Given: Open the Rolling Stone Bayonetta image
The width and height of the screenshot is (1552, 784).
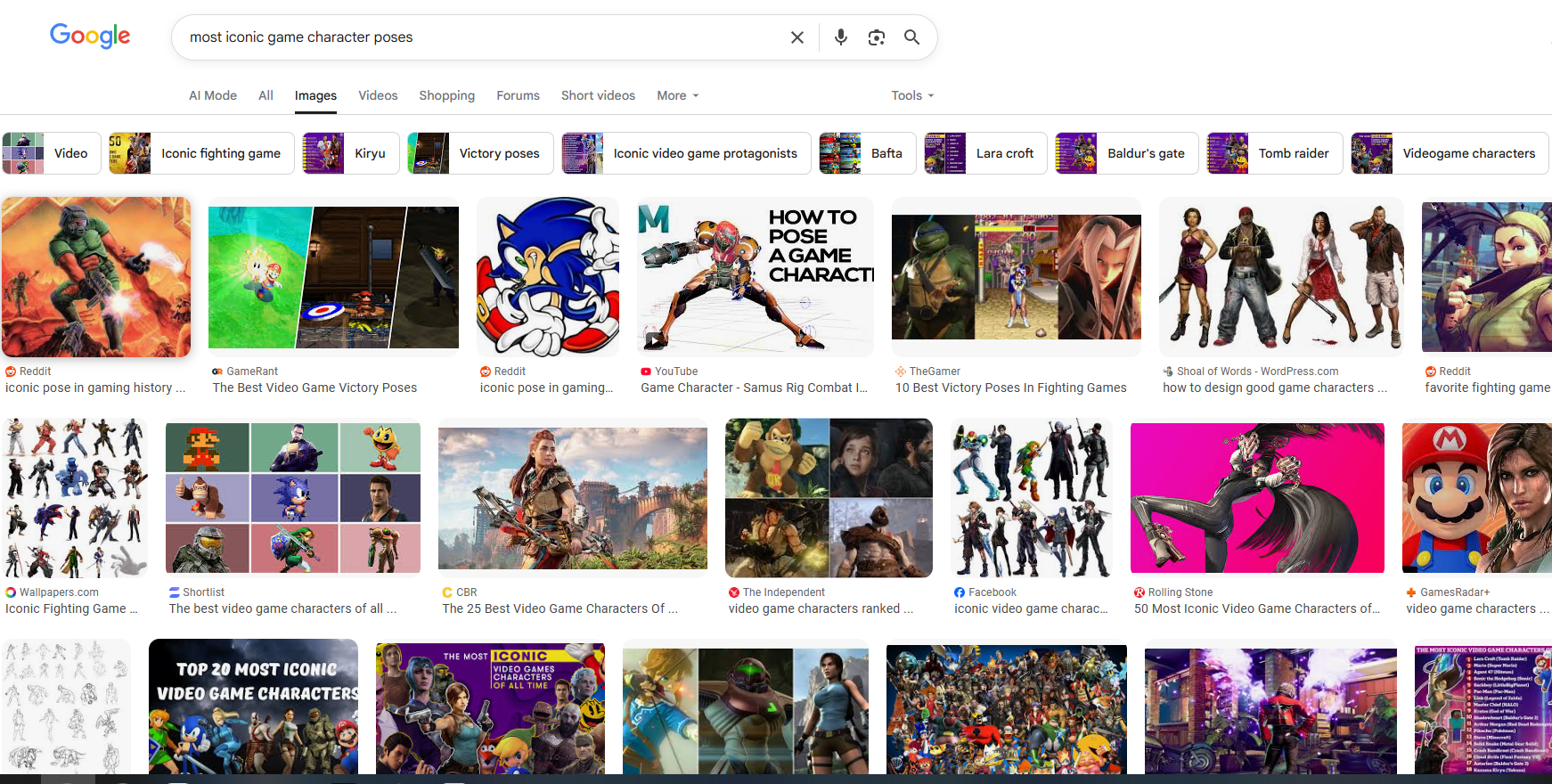Looking at the screenshot, I should tap(1257, 498).
